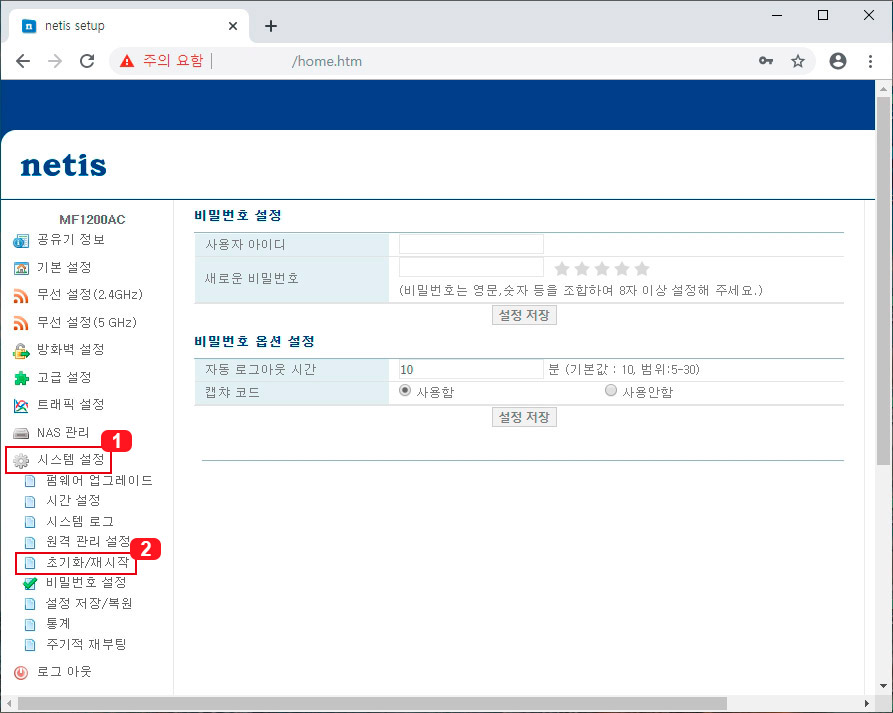Click the 설정 저장/복원 page icon
This screenshot has height=713, width=893.
[30, 604]
